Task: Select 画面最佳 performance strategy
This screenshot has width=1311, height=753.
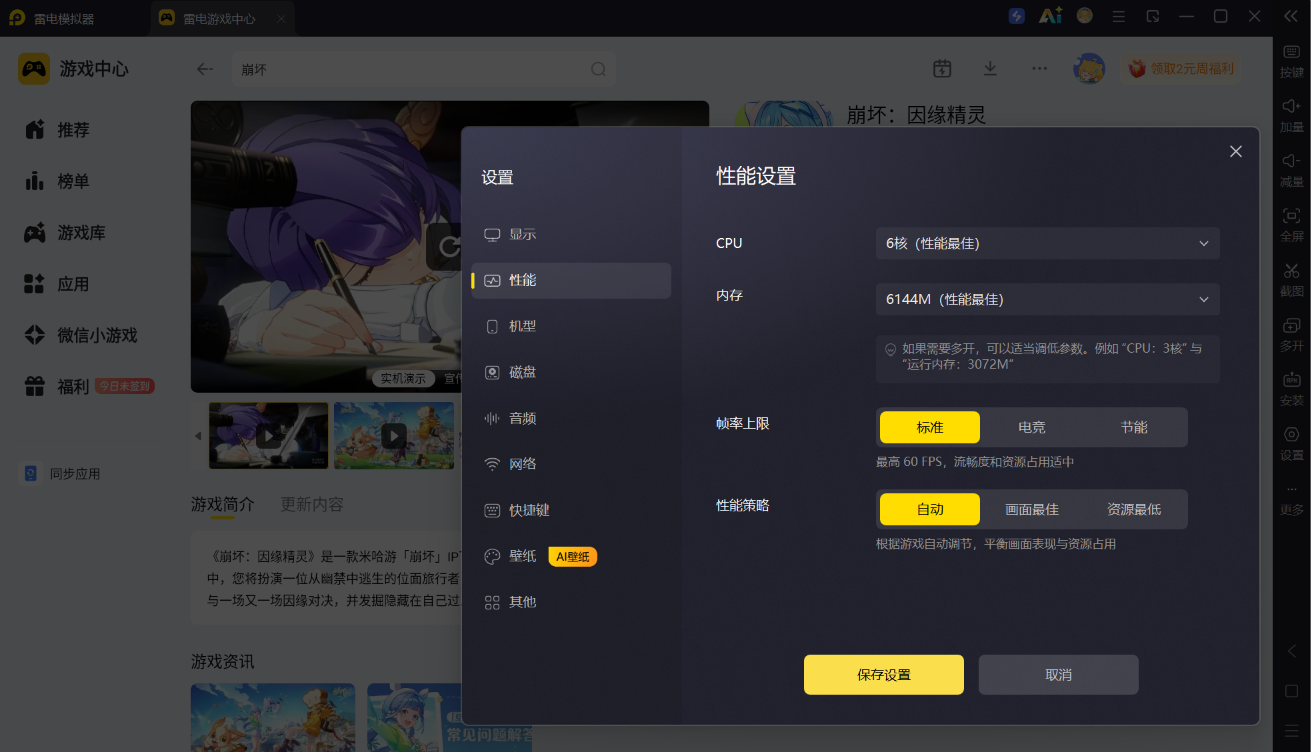Action: point(1032,509)
